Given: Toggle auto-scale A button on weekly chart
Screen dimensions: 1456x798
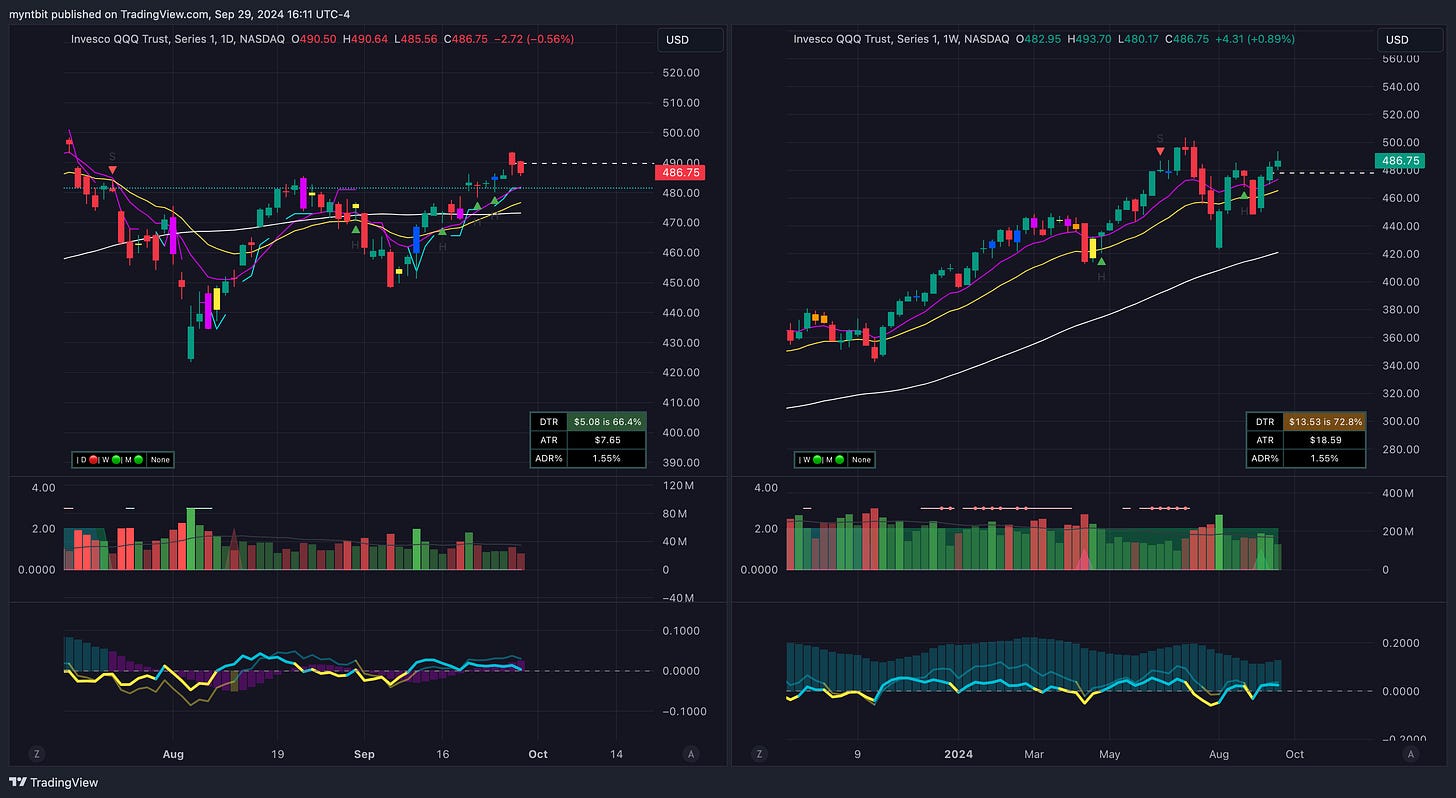Looking at the screenshot, I should [1411, 754].
